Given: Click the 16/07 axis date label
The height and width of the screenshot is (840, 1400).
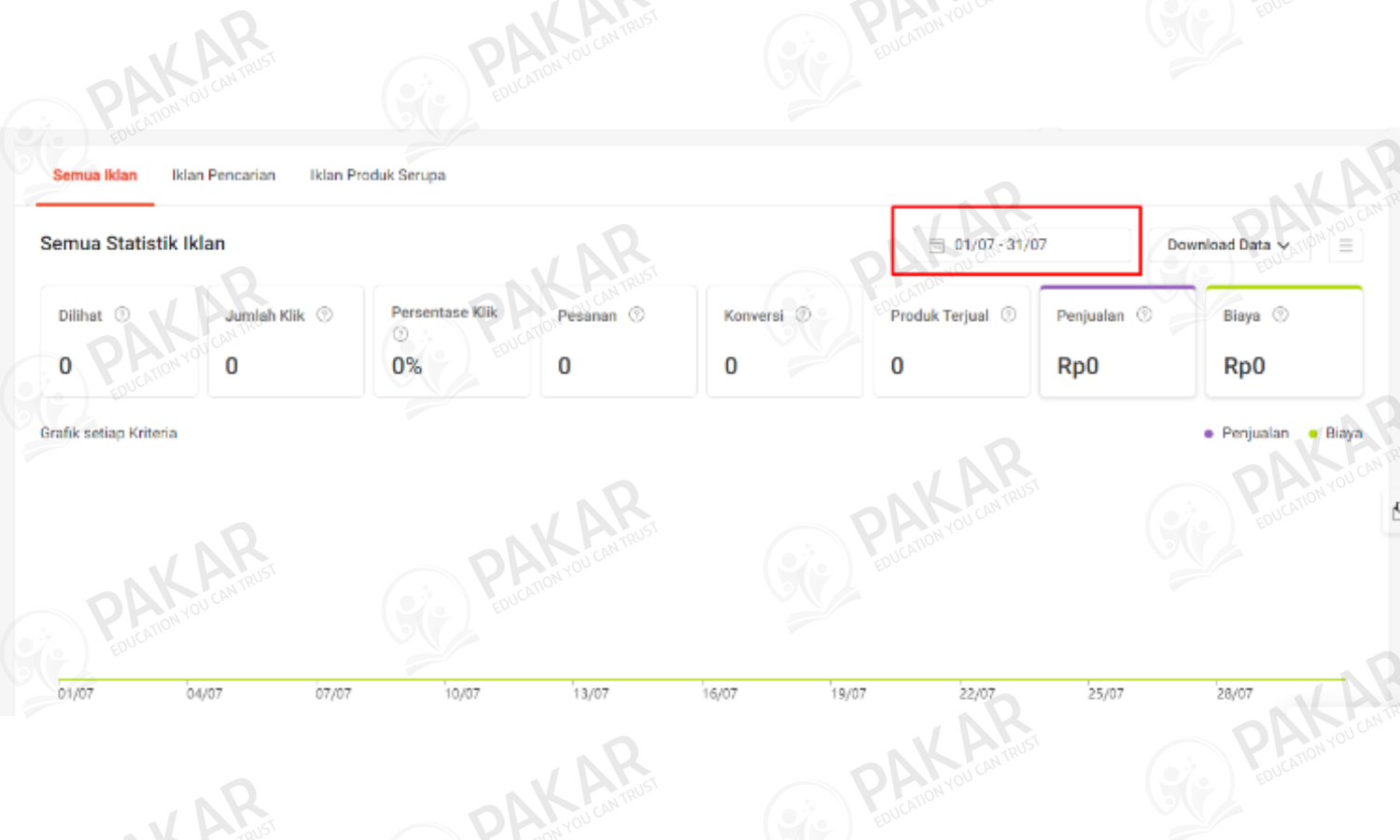Looking at the screenshot, I should (720, 693).
